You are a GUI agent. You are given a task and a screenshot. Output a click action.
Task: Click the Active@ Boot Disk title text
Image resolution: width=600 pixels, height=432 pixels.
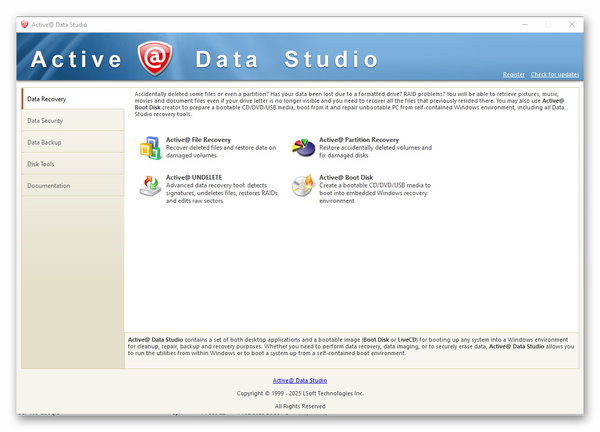[346, 178]
